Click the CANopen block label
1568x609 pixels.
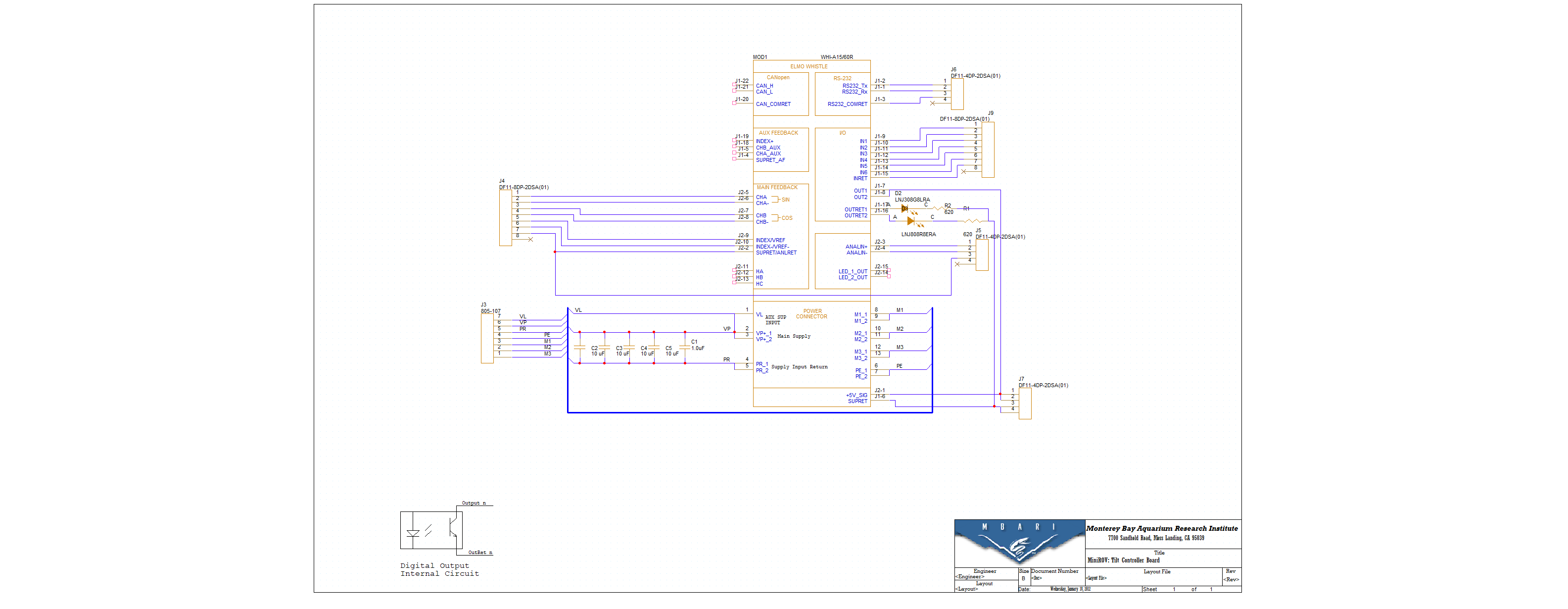point(778,77)
